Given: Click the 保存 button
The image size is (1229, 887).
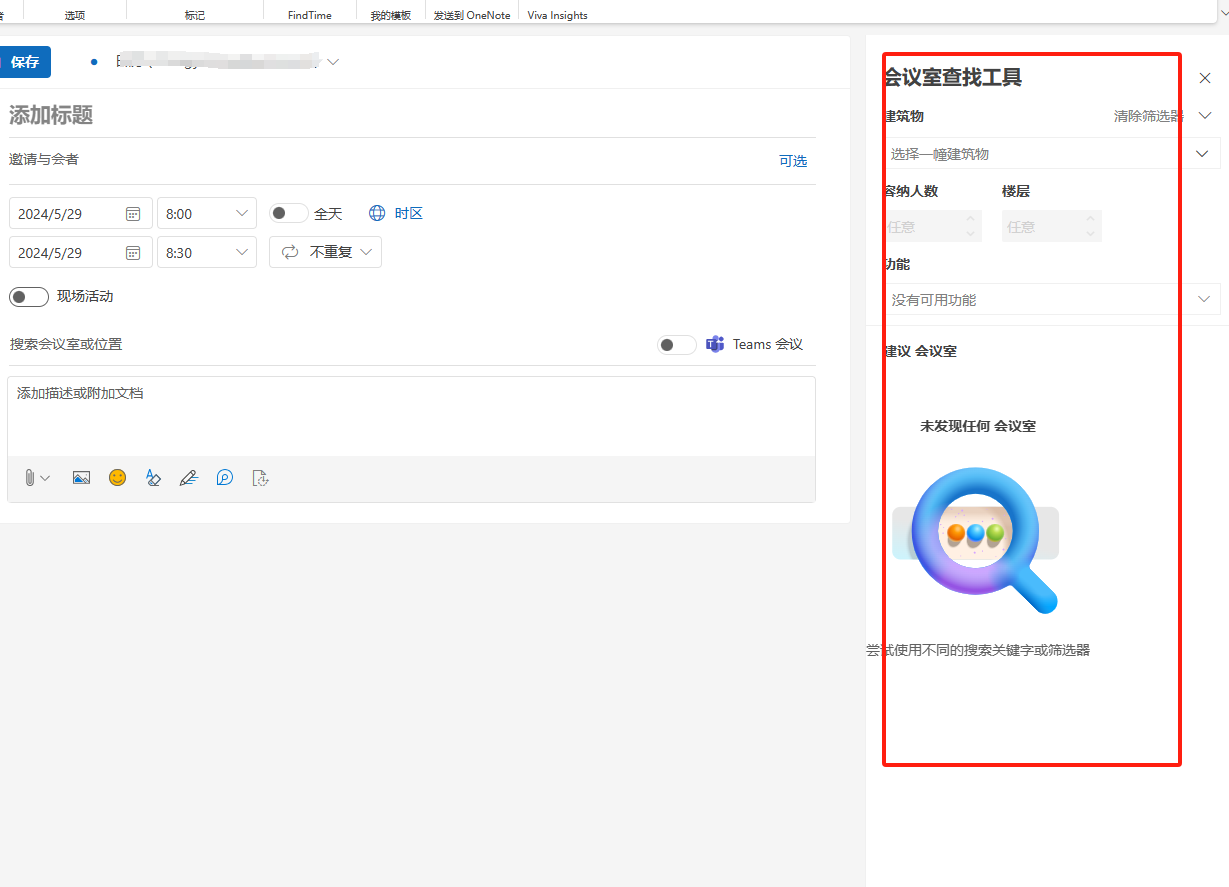Looking at the screenshot, I should click(25, 62).
